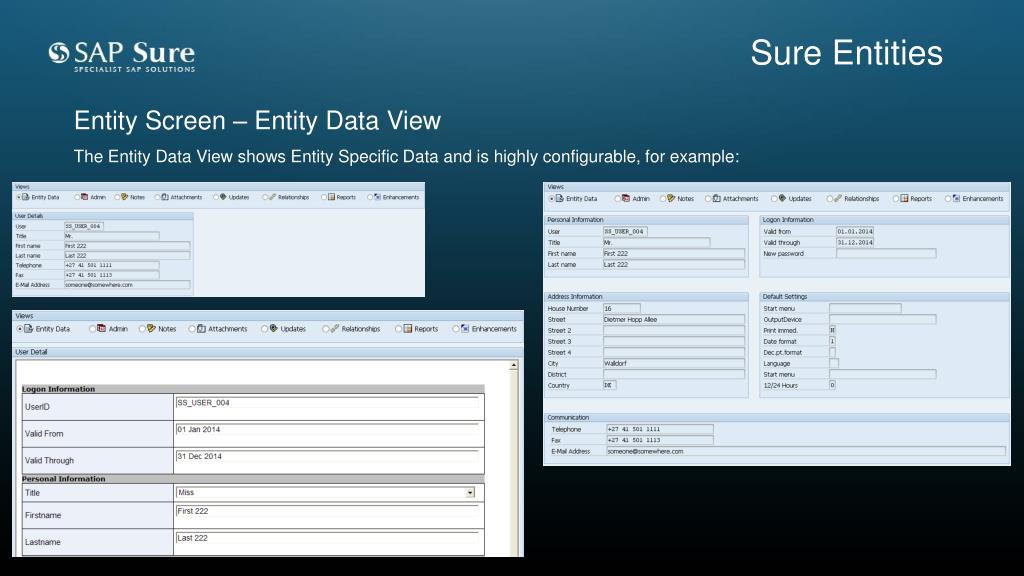Click the Updates icon in the top-left screenshot
1024x576 pixels.
pyautogui.click(x=223, y=197)
